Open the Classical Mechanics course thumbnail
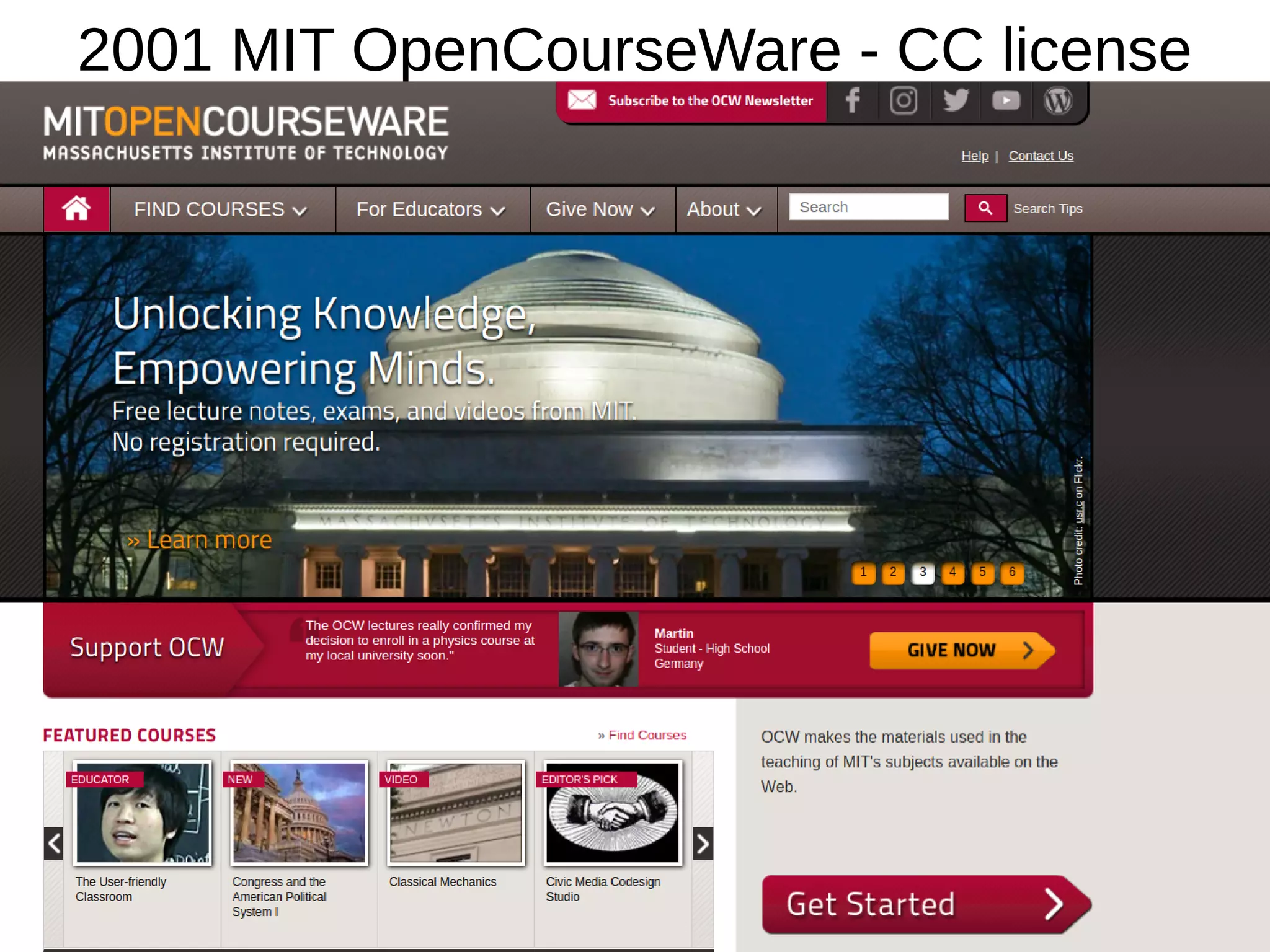The image size is (1270, 952). click(456, 813)
